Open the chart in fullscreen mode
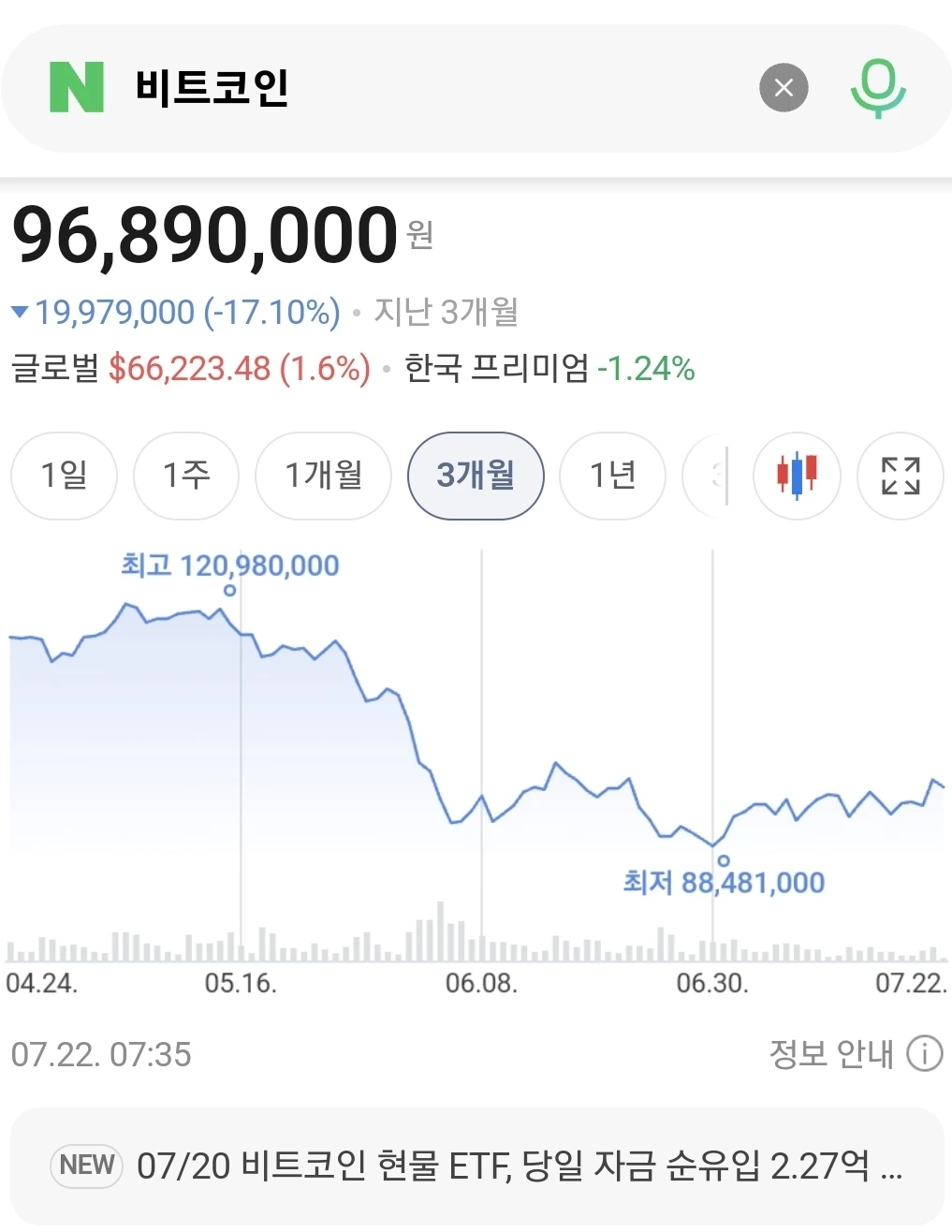This screenshot has height=1232, width=952. click(x=901, y=476)
